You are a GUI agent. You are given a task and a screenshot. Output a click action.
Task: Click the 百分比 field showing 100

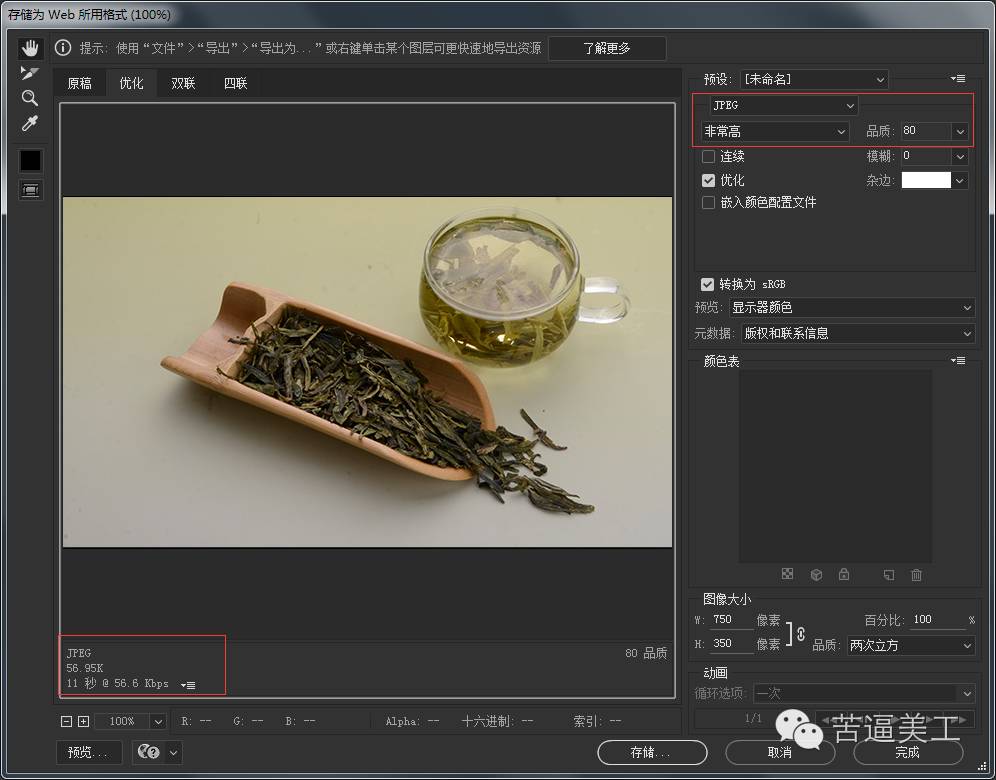[x=938, y=620]
